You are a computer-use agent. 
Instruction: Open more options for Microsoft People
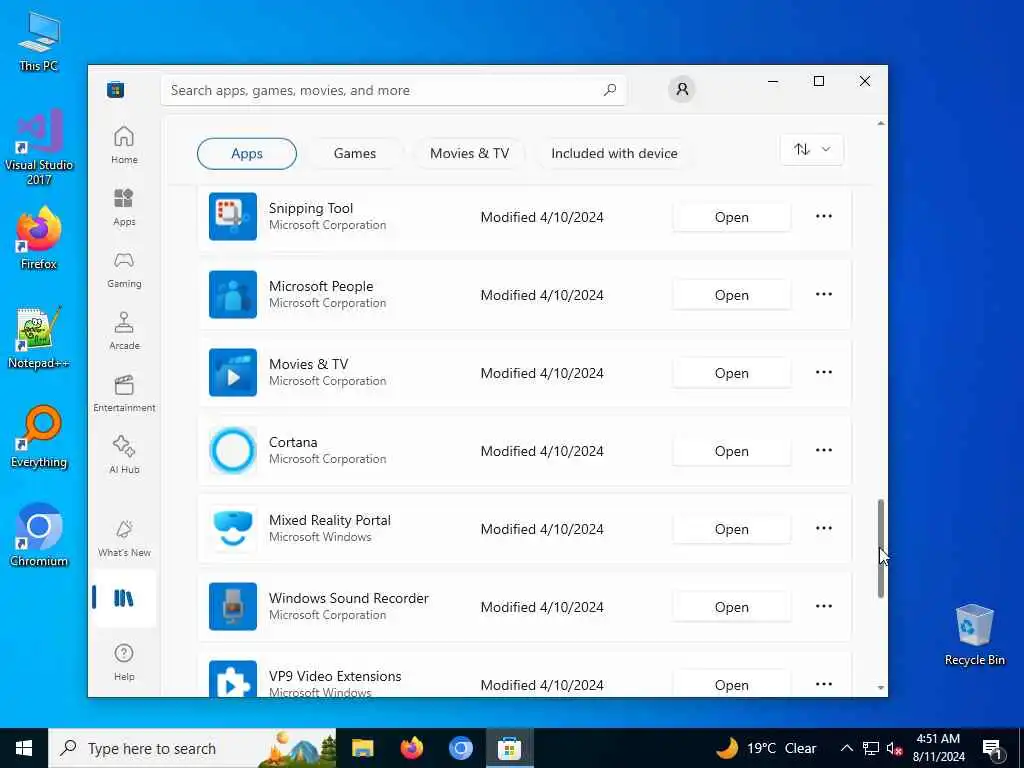(824, 295)
